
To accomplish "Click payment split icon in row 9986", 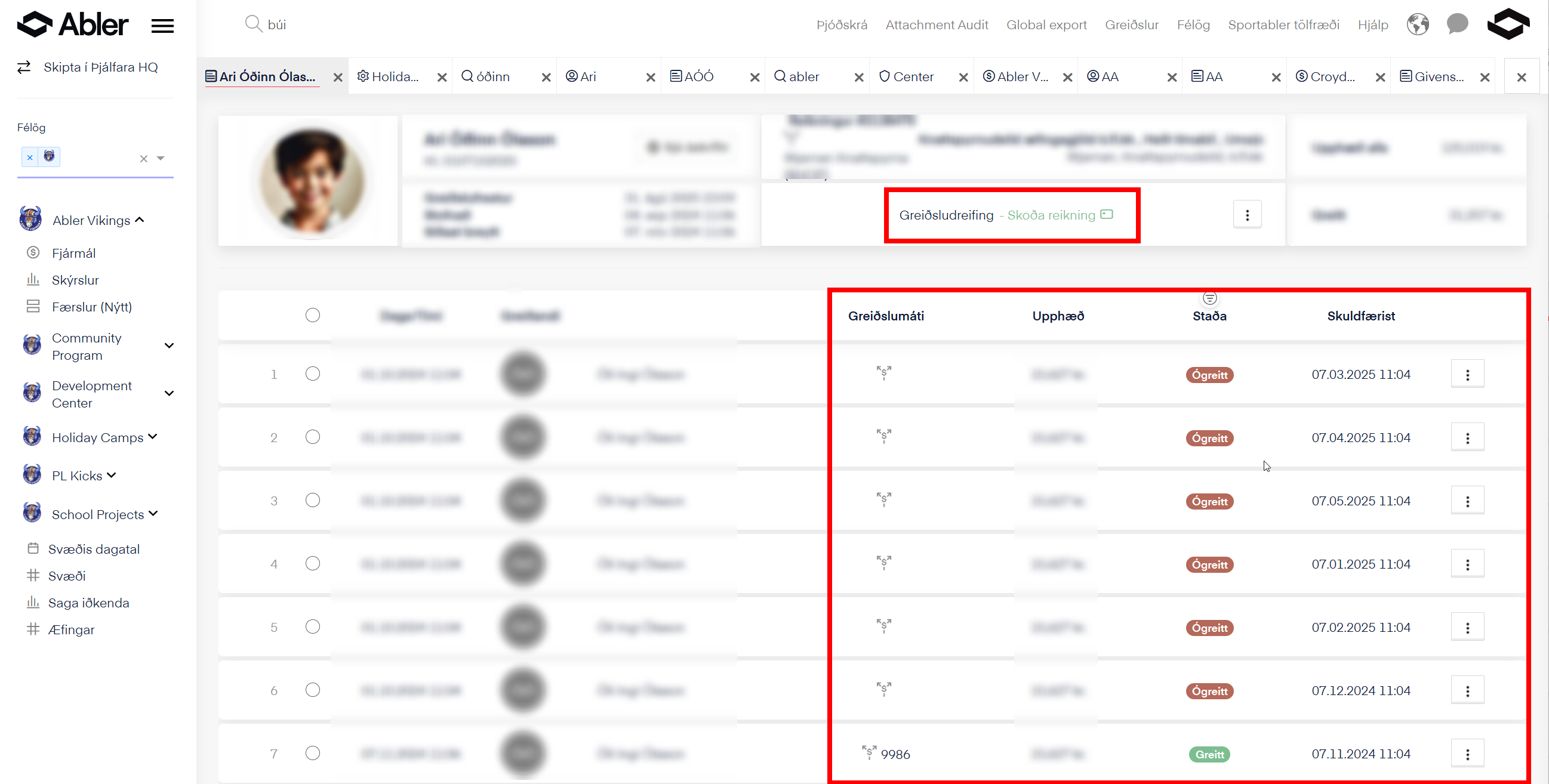I will (869, 752).
